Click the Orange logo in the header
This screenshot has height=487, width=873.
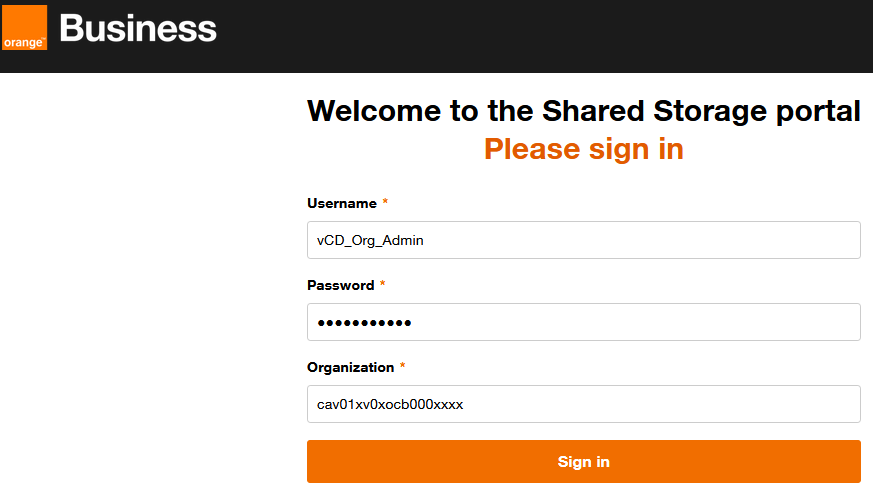(24, 28)
